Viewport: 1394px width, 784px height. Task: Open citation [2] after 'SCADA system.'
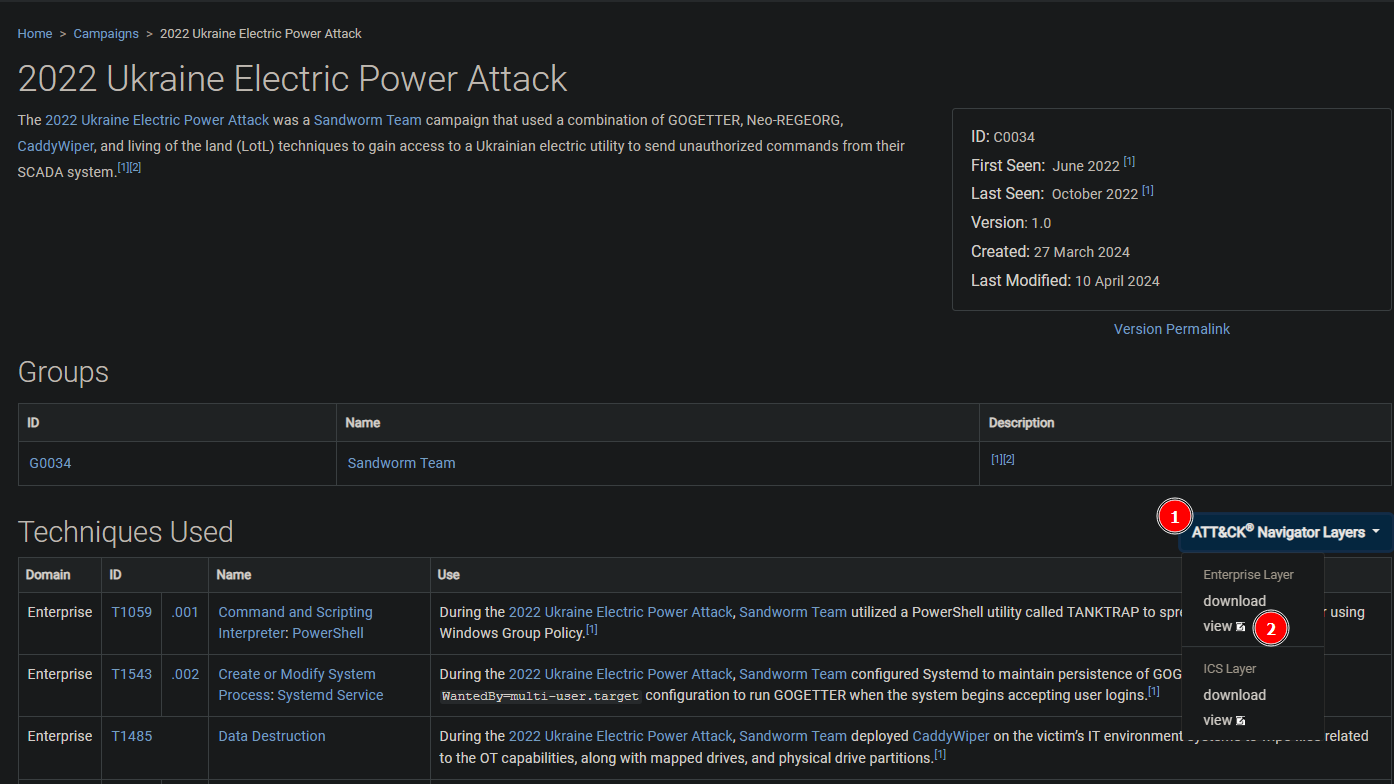(x=135, y=168)
